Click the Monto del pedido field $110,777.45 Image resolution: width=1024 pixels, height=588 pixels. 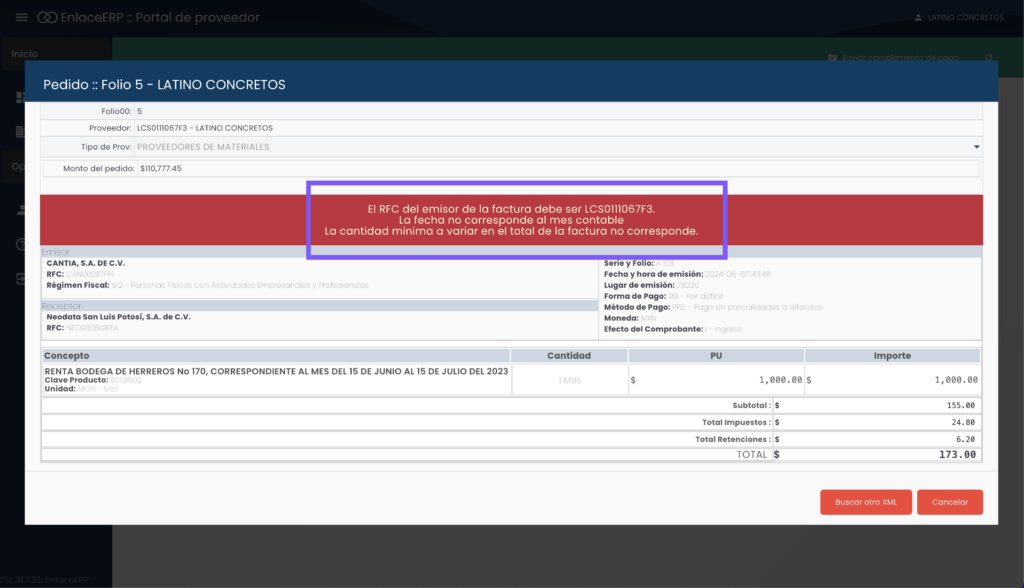558,169
